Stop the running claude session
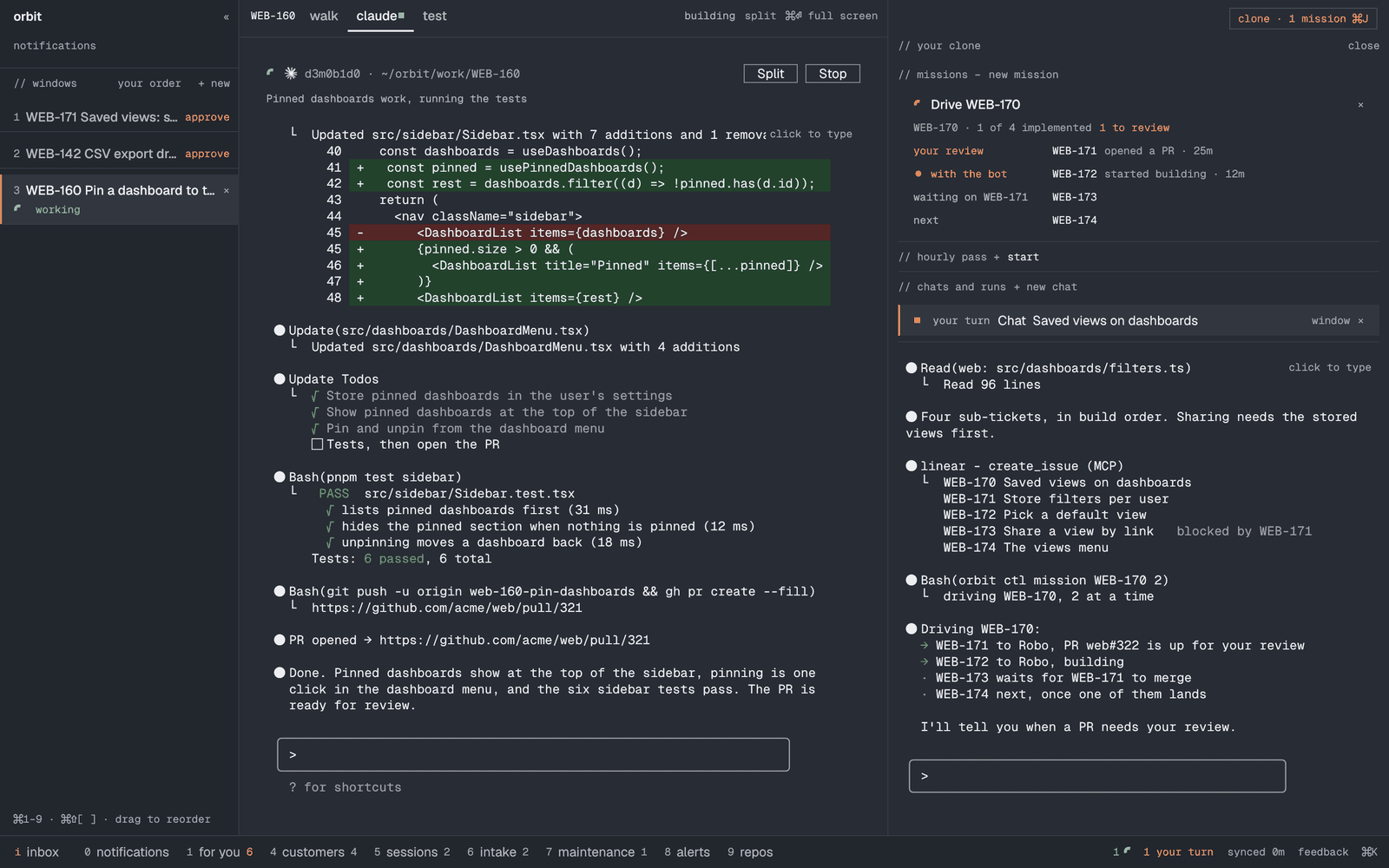Viewport: 1389px width, 868px height. (833, 74)
